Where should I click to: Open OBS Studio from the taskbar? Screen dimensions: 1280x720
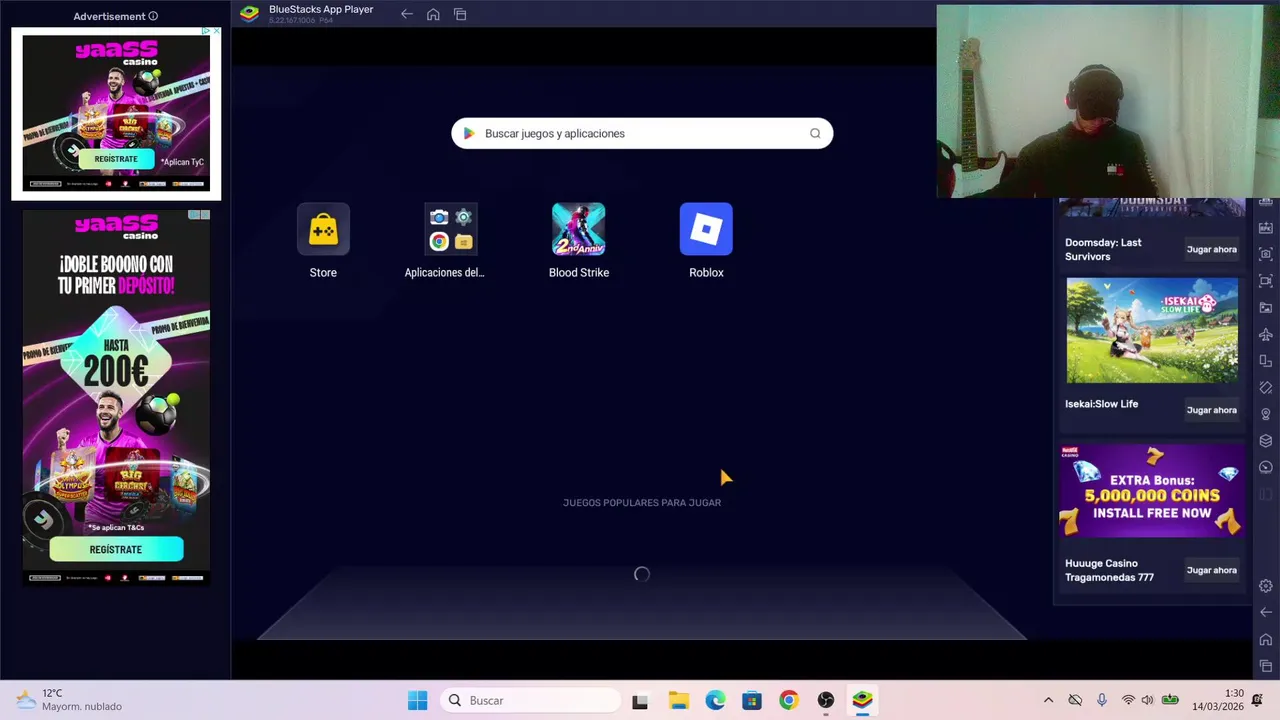826,700
